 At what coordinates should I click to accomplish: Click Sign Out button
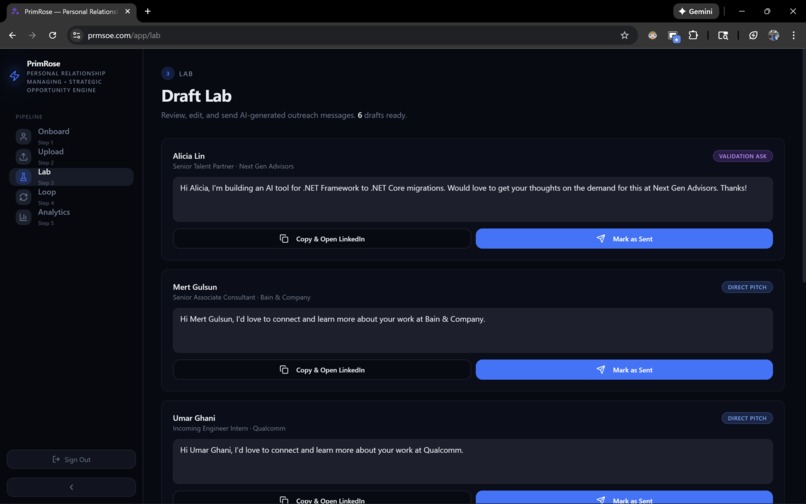pos(71,459)
